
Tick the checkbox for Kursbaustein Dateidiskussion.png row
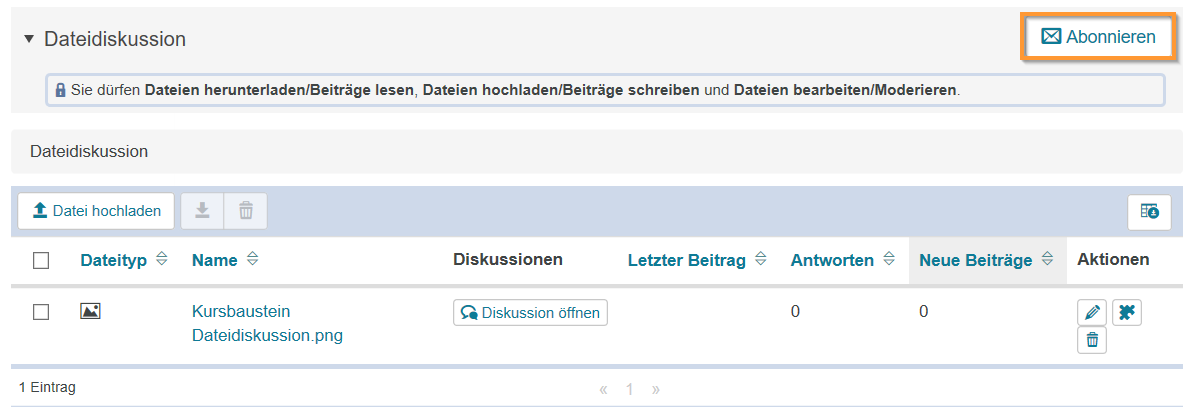click(41, 312)
